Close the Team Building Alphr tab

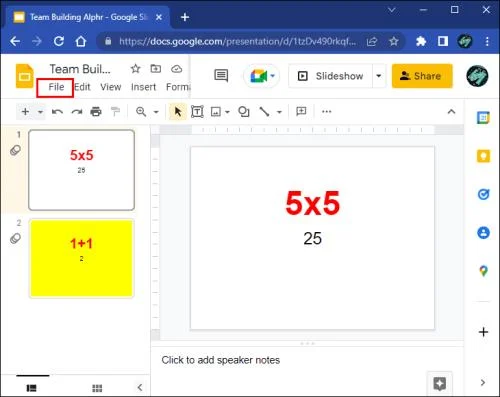[159, 17]
